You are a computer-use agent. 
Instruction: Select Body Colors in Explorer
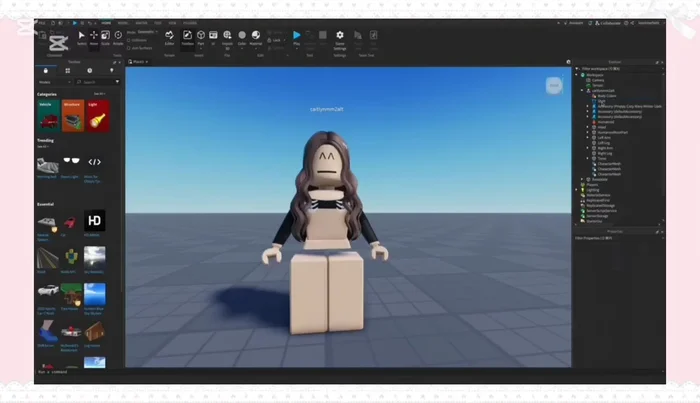tap(607, 96)
